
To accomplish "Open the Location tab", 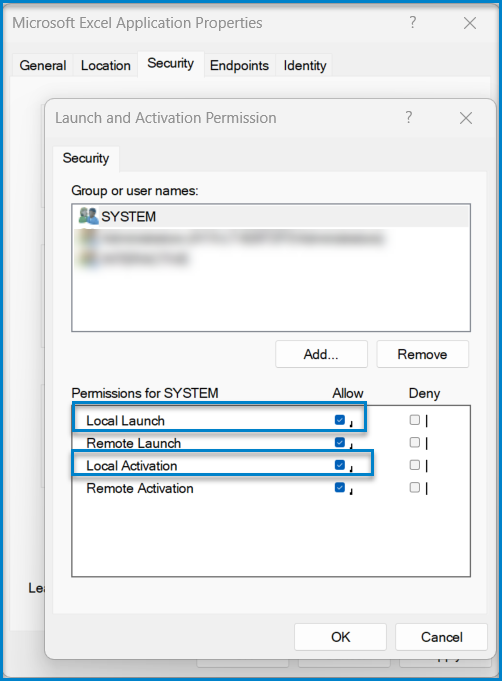I will (106, 65).
